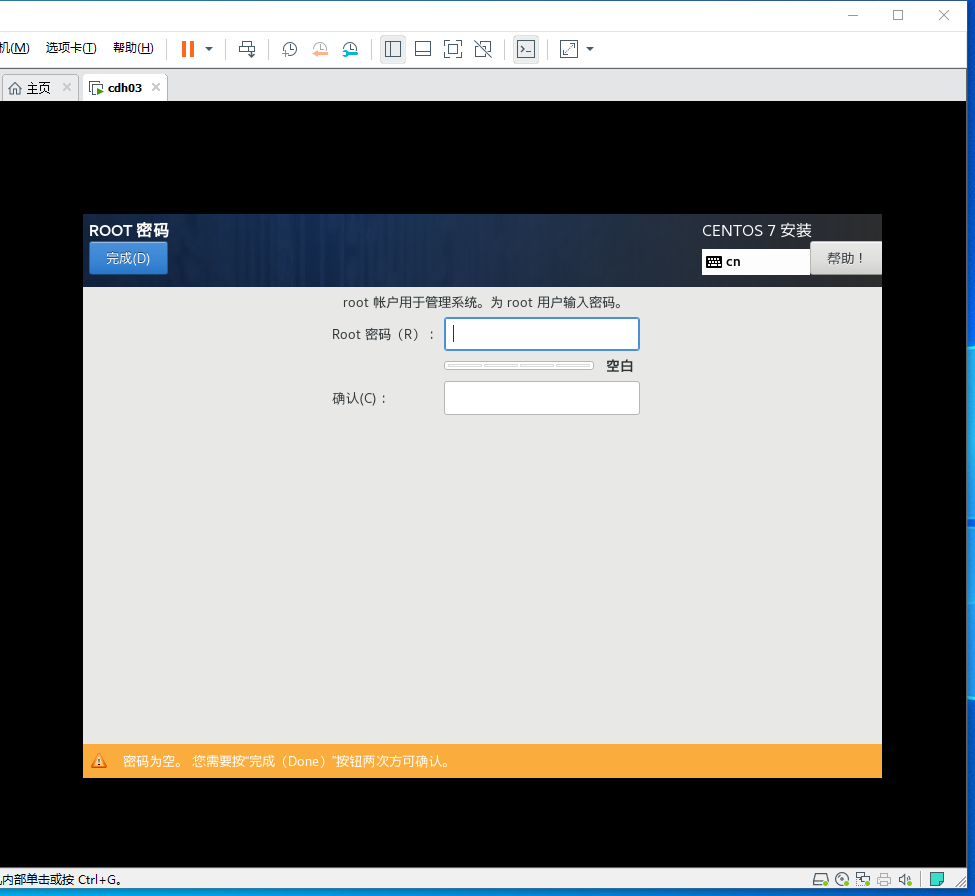Open the 帮助(H) menu

pos(133,48)
